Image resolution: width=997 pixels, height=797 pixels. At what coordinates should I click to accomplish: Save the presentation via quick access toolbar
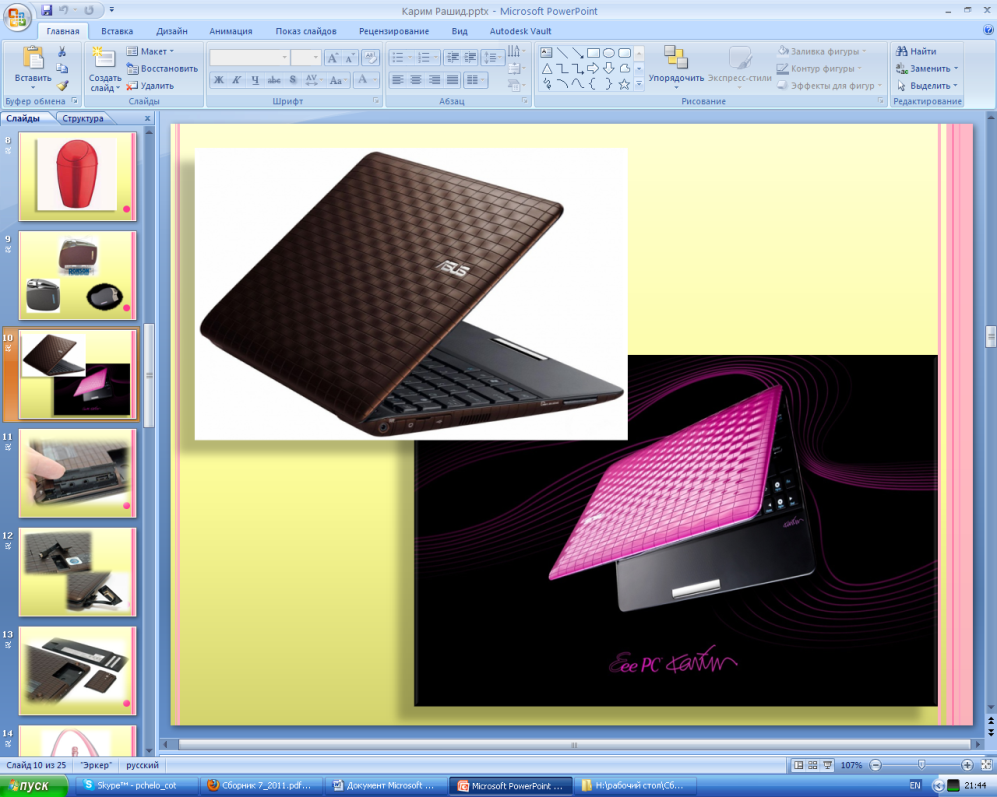(46, 10)
